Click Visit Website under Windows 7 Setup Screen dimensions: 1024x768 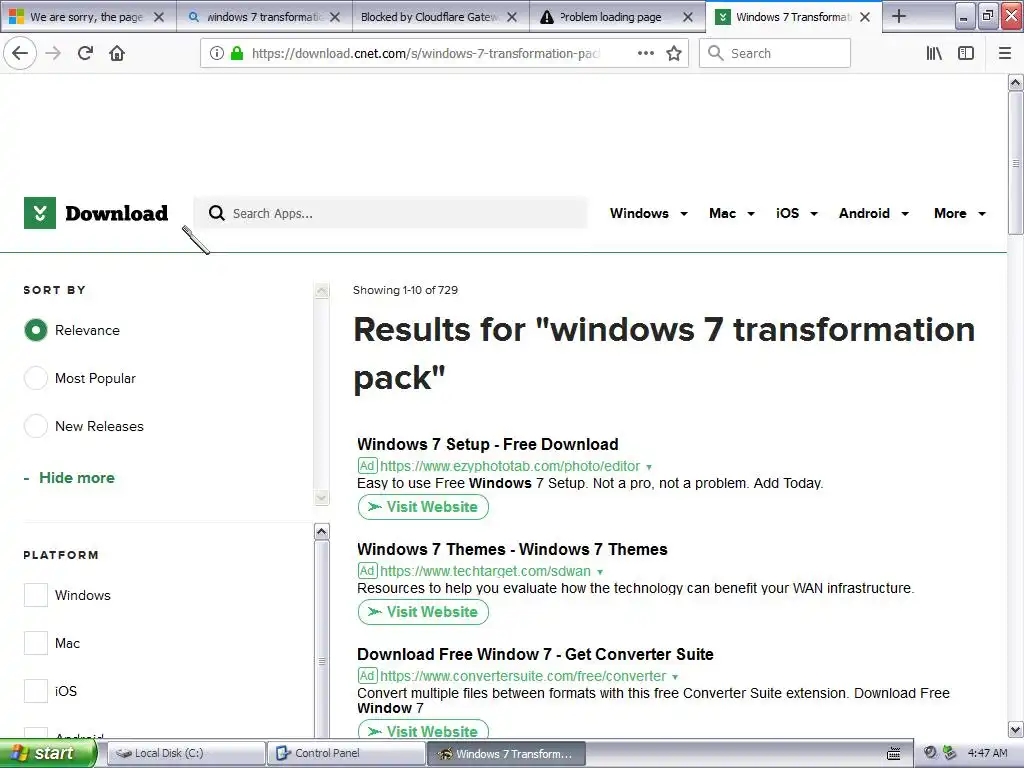(x=423, y=507)
